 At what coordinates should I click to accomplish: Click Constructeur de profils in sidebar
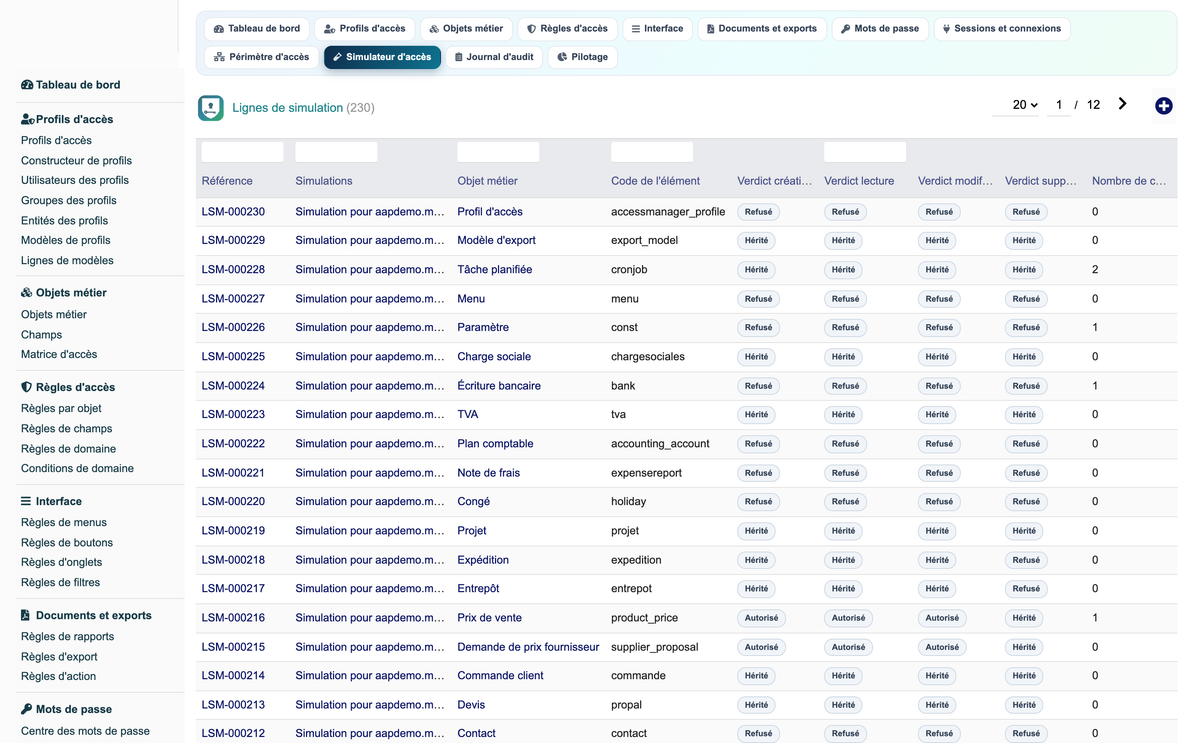coord(76,160)
